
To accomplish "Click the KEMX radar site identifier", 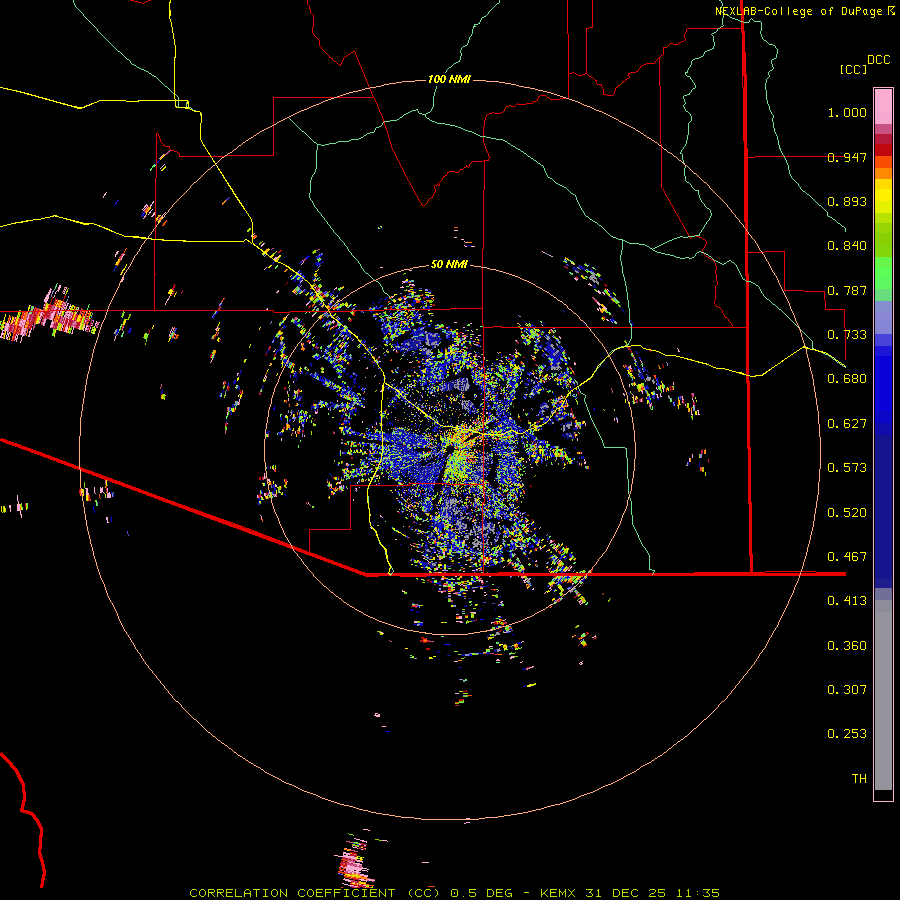I will click(559, 893).
